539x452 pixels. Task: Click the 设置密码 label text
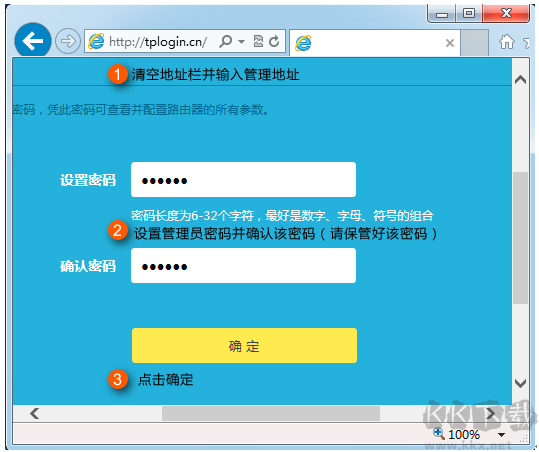coord(88,180)
